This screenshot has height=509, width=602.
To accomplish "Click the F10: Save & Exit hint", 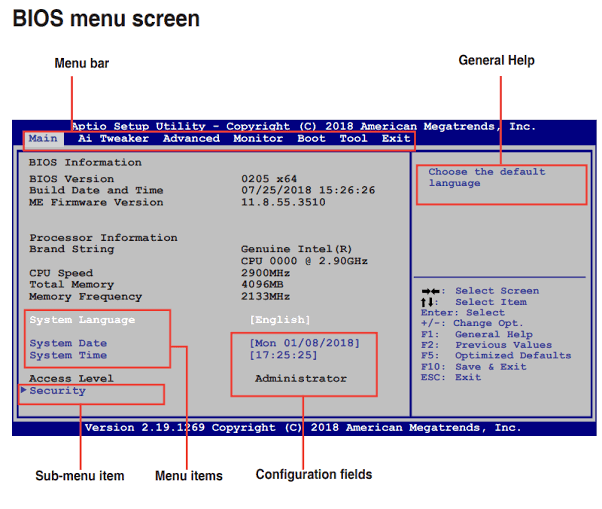I will pos(473,367).
